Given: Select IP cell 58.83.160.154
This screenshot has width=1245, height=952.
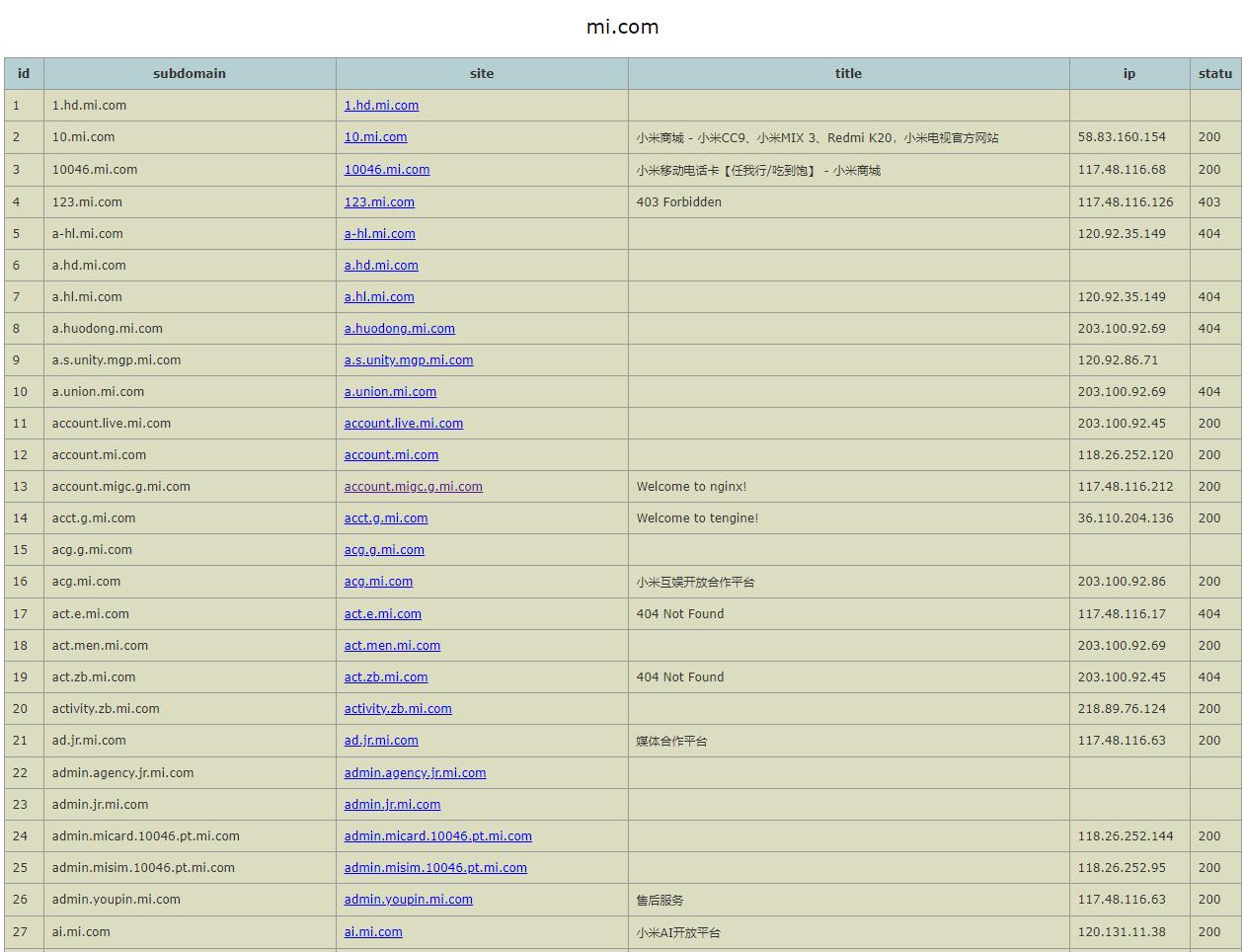Looking at the screenshot, I should click(x=1129, y=137).
